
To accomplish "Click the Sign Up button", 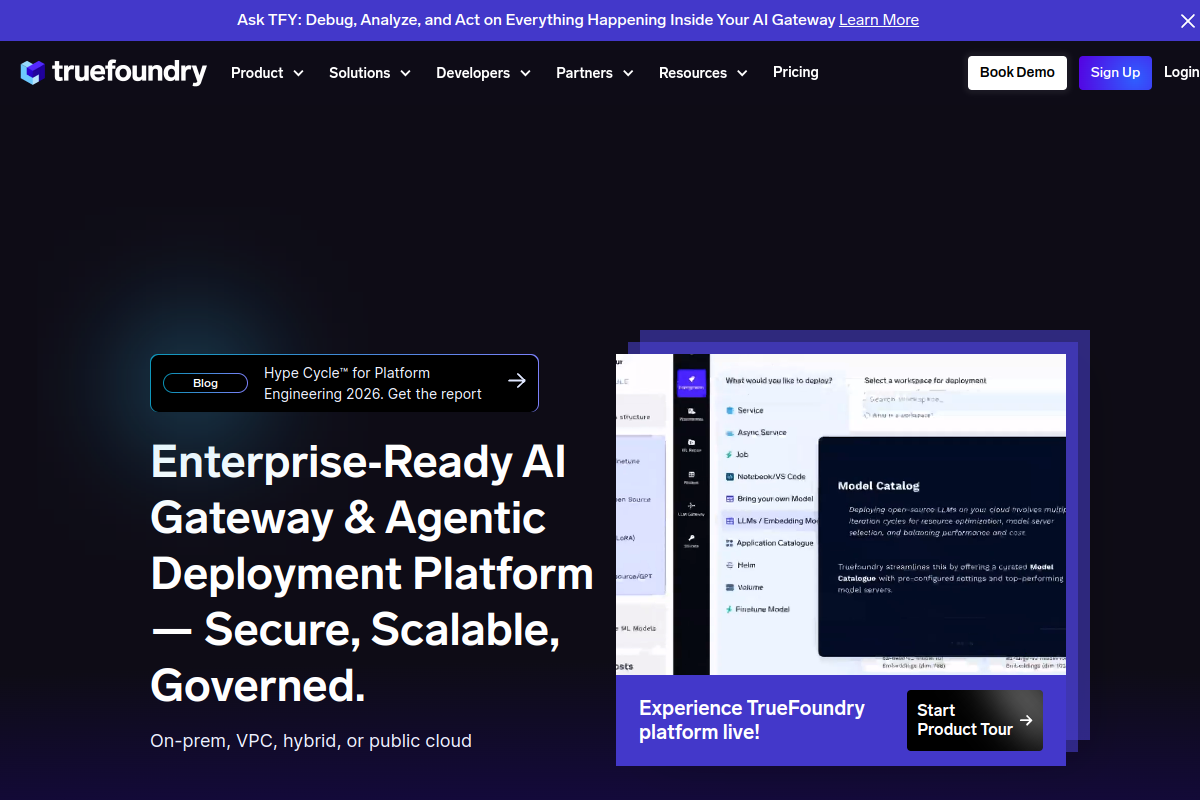I will tap(1115, 73).
